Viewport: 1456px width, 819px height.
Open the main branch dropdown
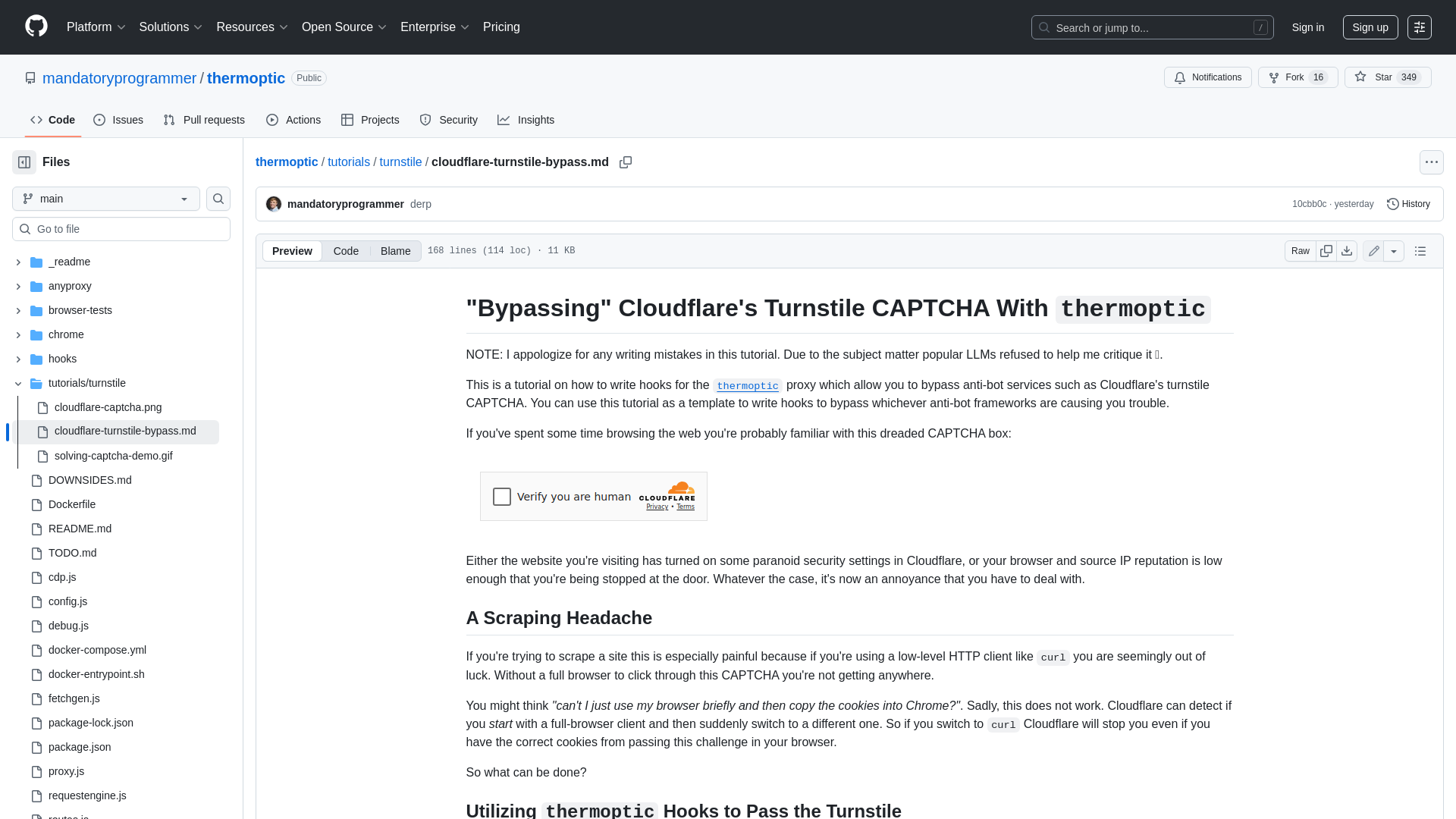106,199
